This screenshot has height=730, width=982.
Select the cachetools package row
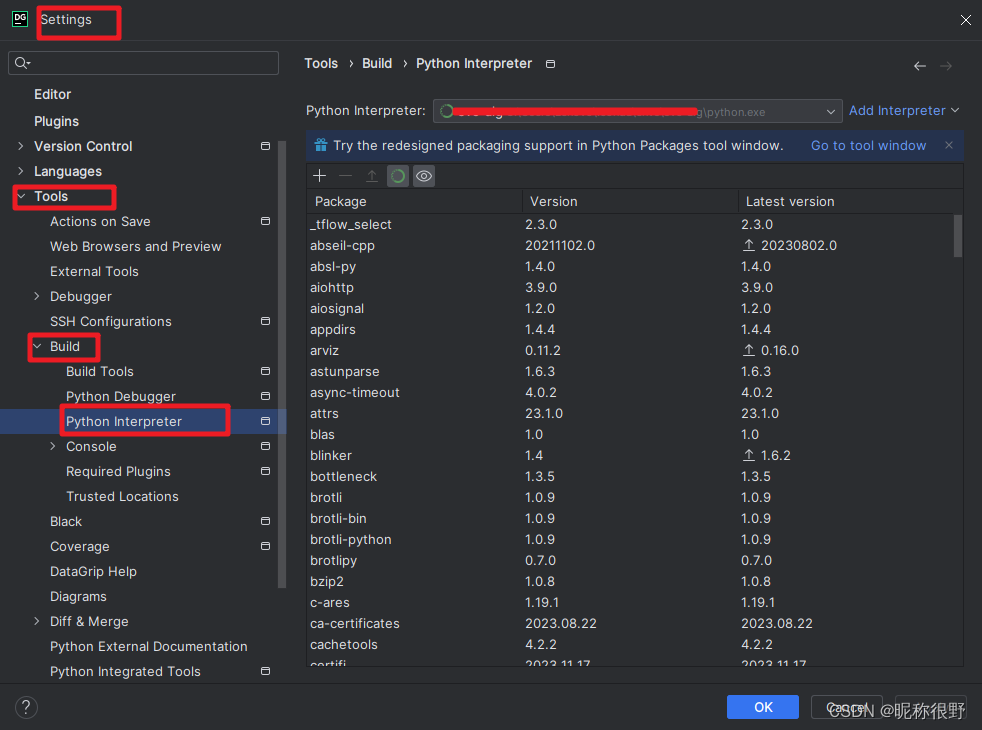tap(630, 645)
